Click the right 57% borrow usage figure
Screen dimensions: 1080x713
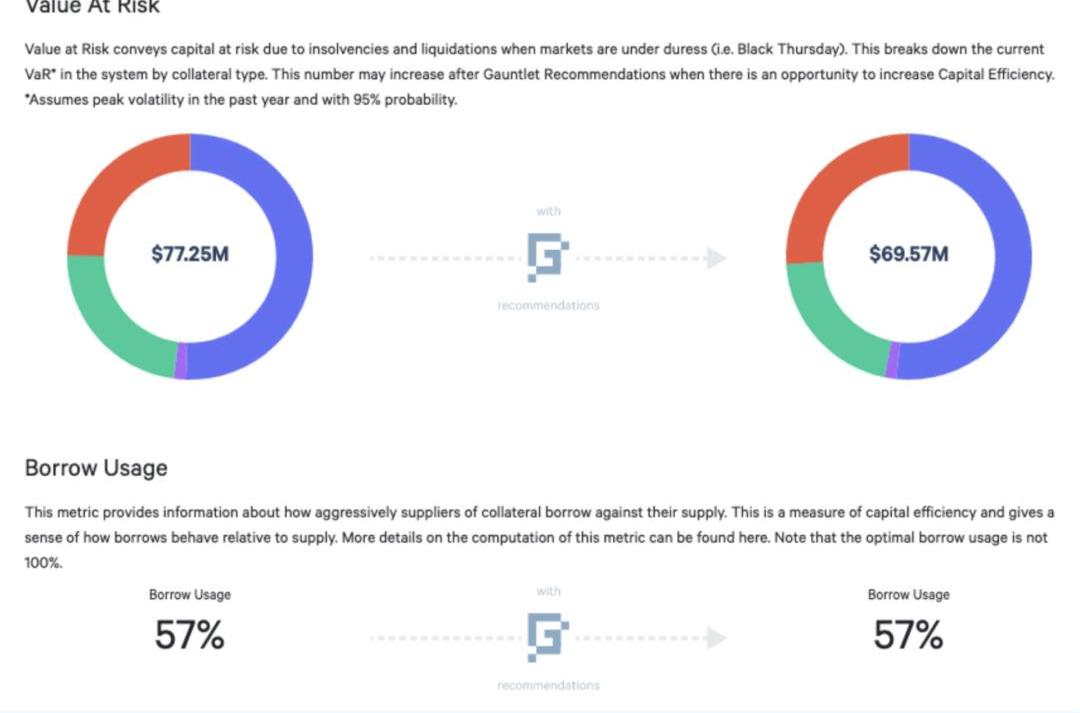pyautogui.click(x=908, y=635)
